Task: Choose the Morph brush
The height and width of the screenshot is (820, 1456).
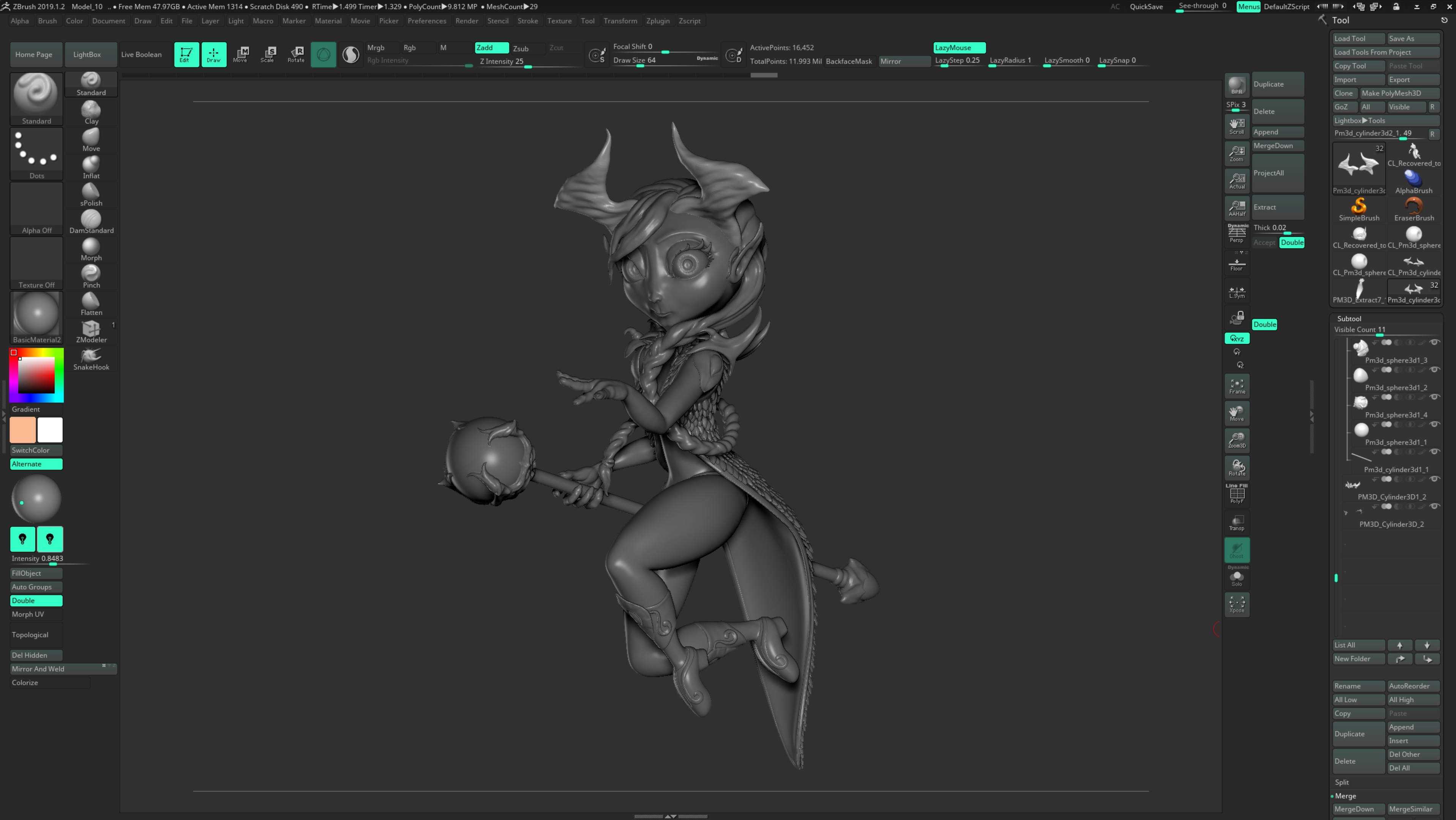Action: click(x=91, y=249)
